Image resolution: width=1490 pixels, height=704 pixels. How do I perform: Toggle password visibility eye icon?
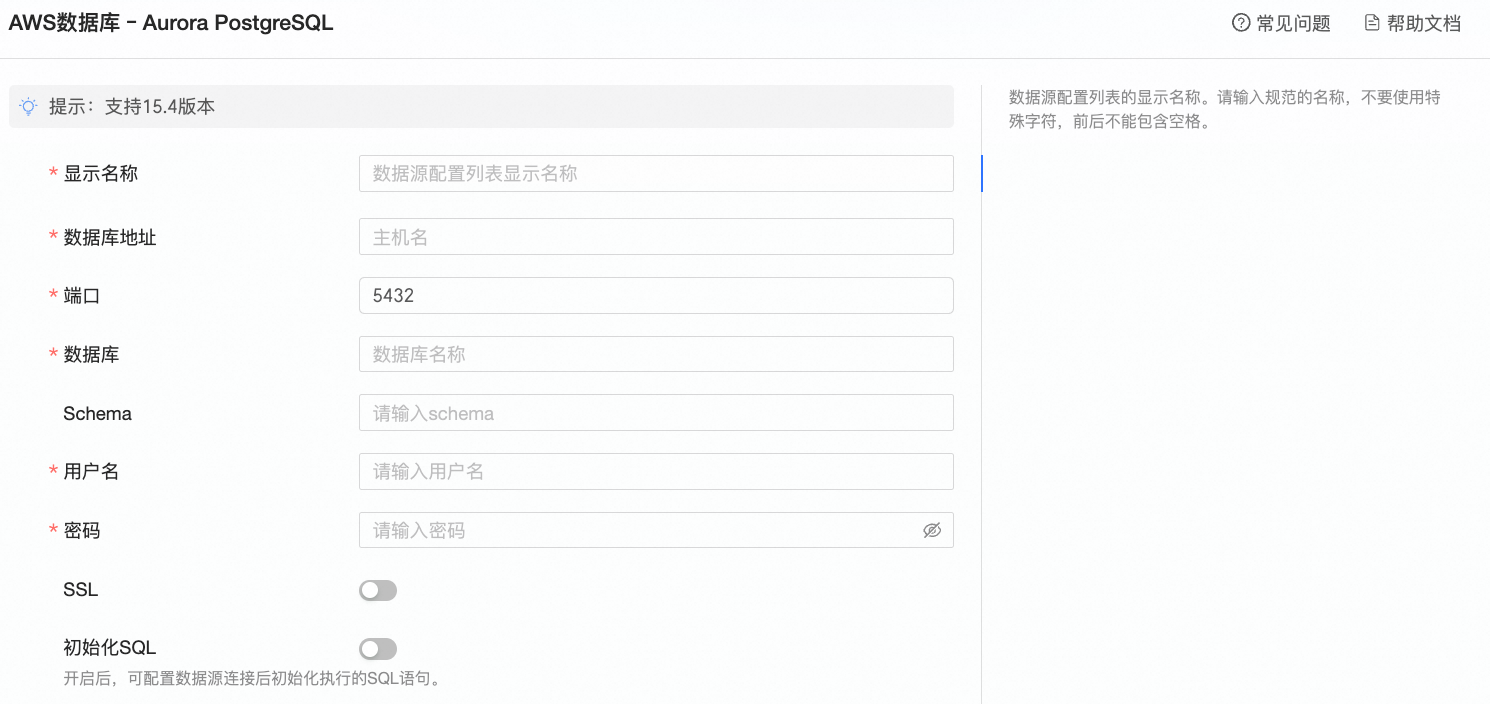[x=932, y=531]
